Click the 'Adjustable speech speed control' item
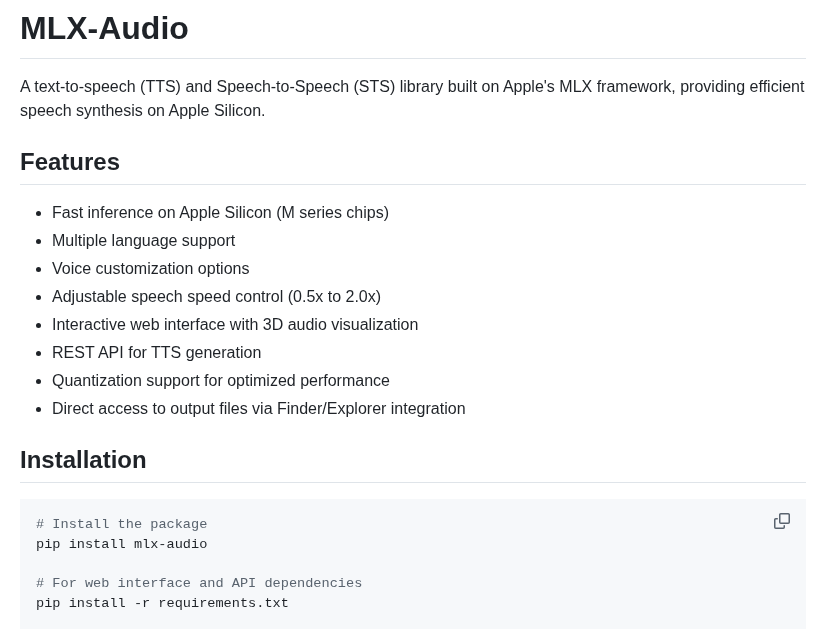 pyautogui.click(x=216, y=296)
